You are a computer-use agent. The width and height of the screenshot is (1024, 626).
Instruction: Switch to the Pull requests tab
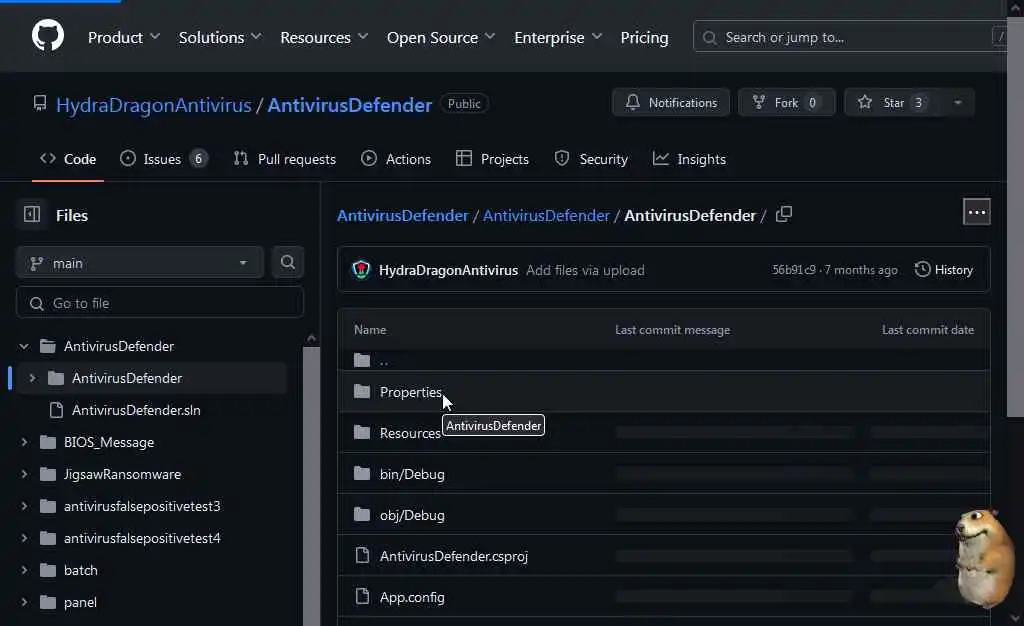point(285,159)
